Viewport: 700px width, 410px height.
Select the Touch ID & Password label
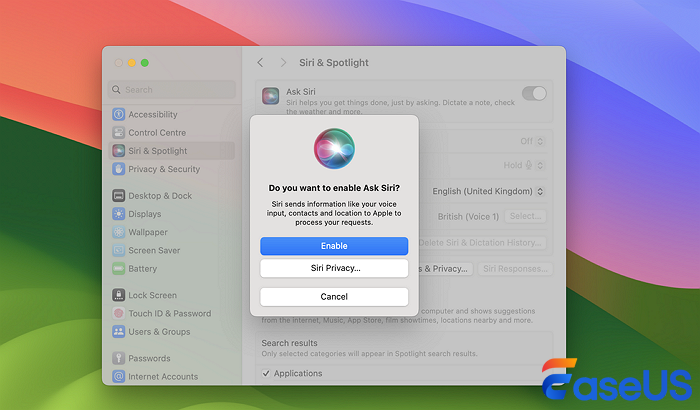[x=170, y=314]
